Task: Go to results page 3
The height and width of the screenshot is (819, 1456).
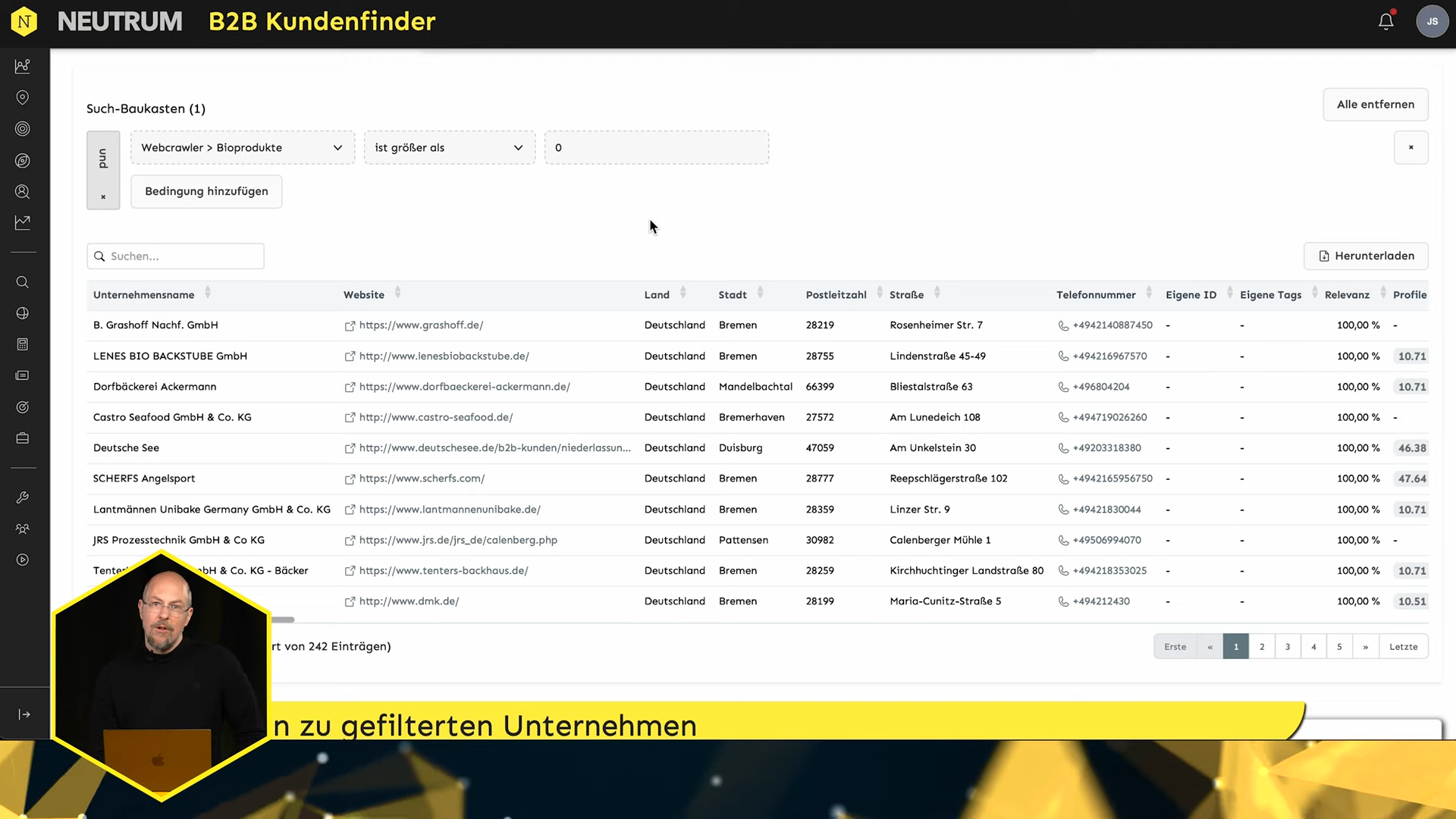Action: pyautogui.click(x=1288, y=647)
